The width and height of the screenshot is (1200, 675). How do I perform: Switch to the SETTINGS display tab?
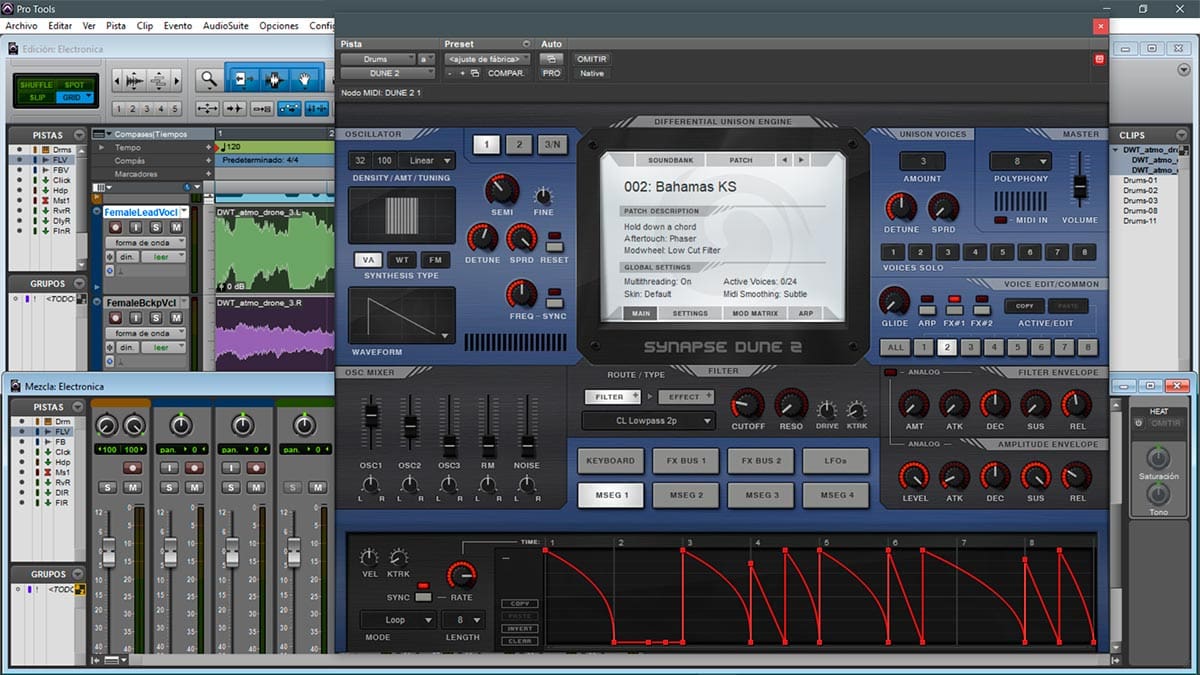click(690, 313)
